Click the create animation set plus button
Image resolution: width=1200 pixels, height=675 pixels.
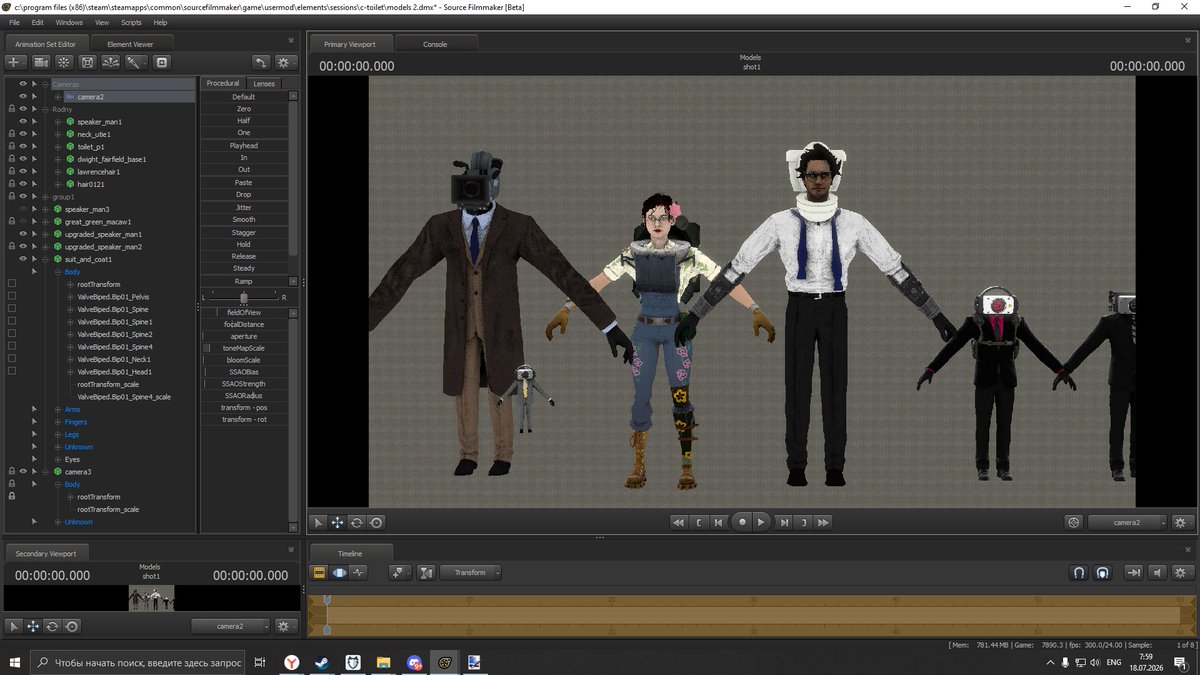(x=16, y=62)
